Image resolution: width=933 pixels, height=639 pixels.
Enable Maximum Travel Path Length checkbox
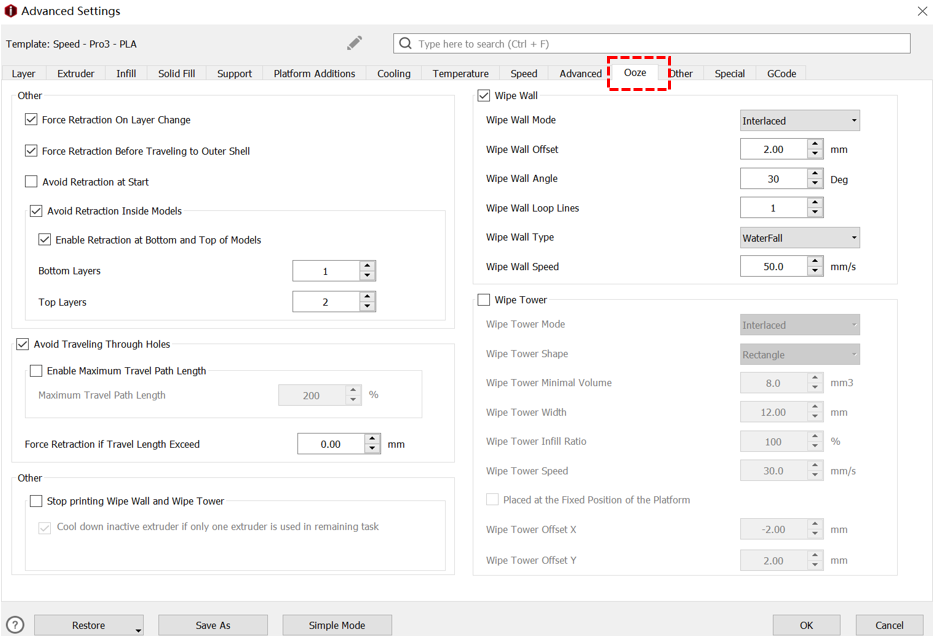[36, 371]
